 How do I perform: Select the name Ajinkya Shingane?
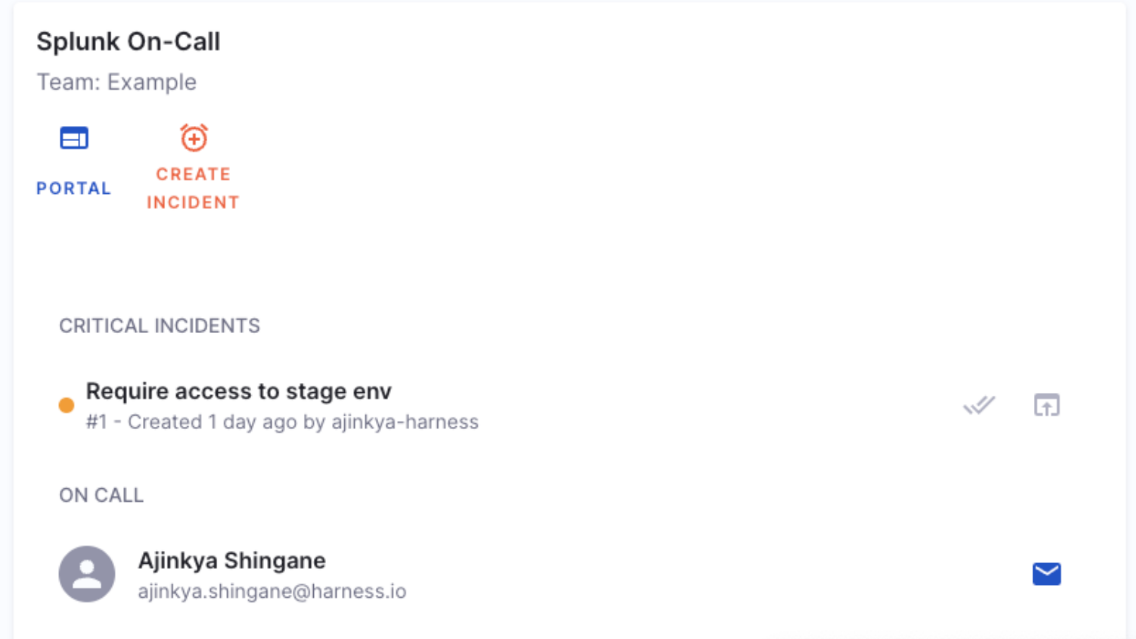(x=232, y=560)
